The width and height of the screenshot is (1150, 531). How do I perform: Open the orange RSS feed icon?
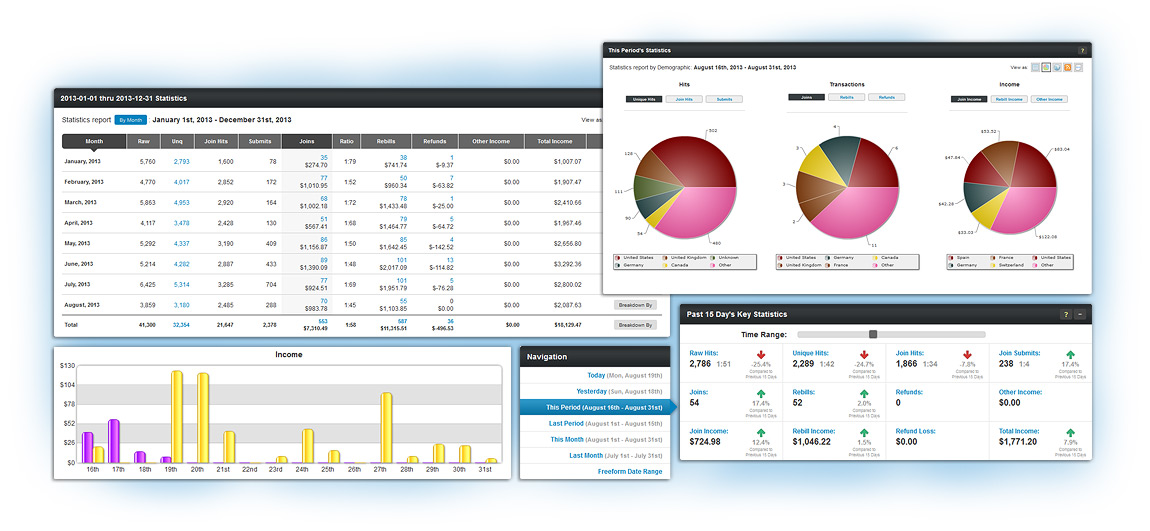[1068, 67]
